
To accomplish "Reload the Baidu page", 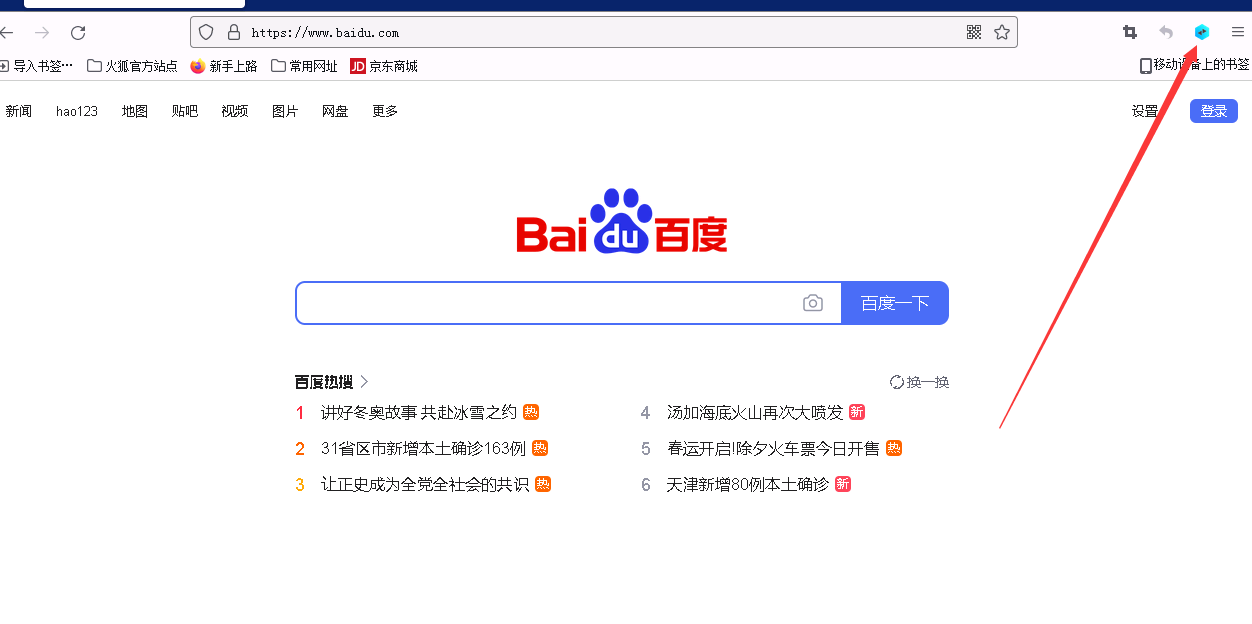I will point(78,32).
